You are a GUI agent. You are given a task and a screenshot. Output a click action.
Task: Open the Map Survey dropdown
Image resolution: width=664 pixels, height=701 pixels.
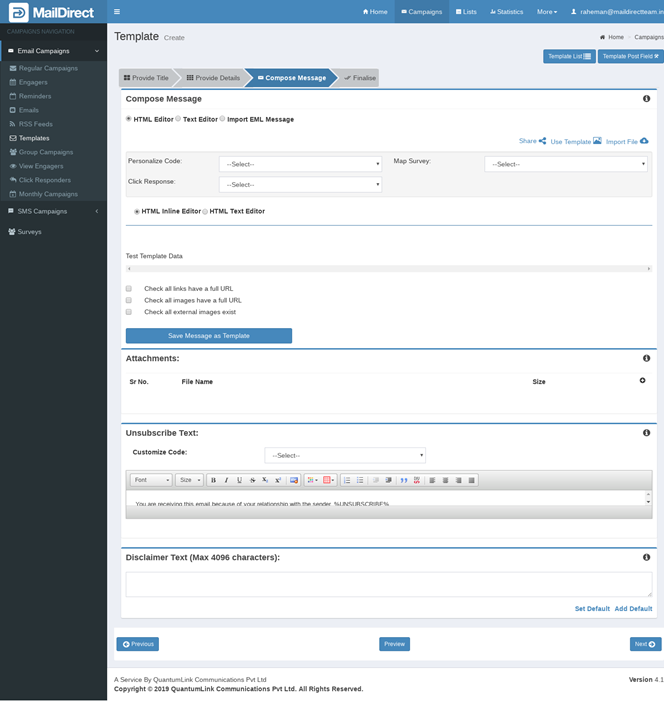click(565, 164)
